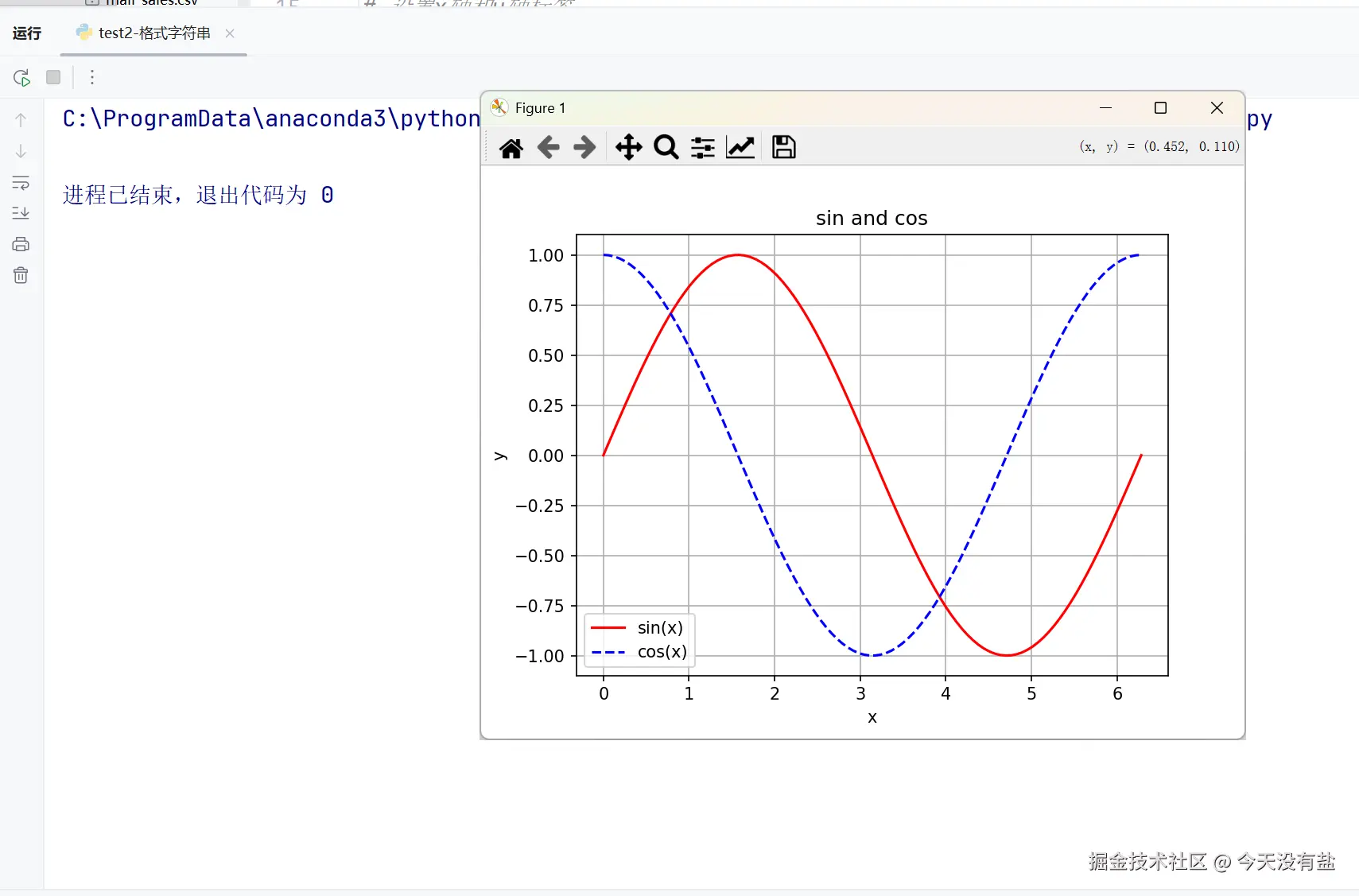Go forward to next plot view
This screenshot has width=1359, height=896.
coord(584,147)
